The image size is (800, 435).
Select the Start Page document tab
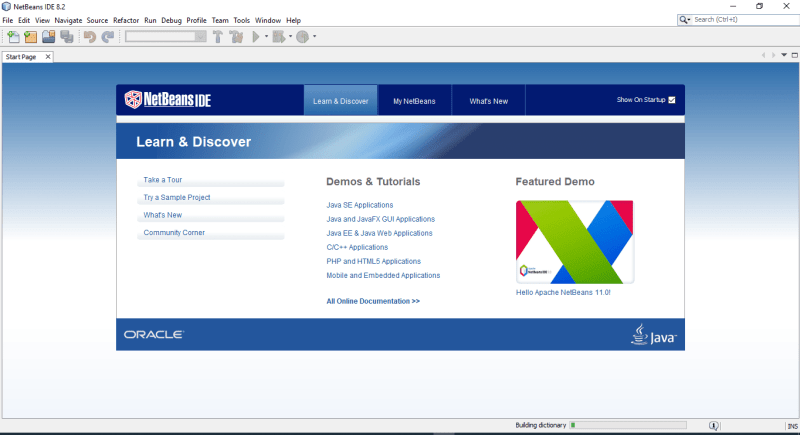pyautogui.click(x=21, y=57)
